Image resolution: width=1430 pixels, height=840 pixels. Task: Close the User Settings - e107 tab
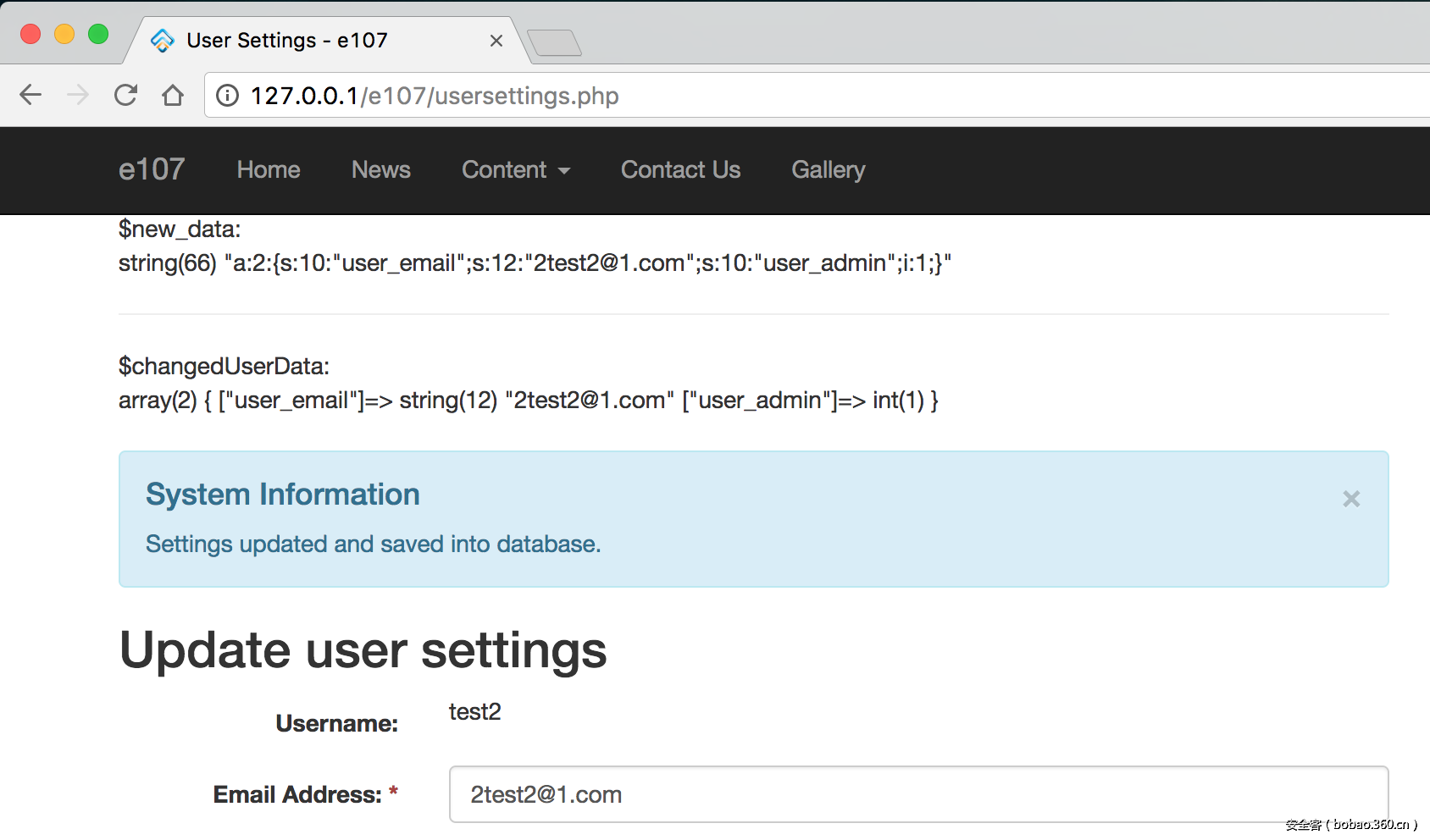[x=496, y=41]
